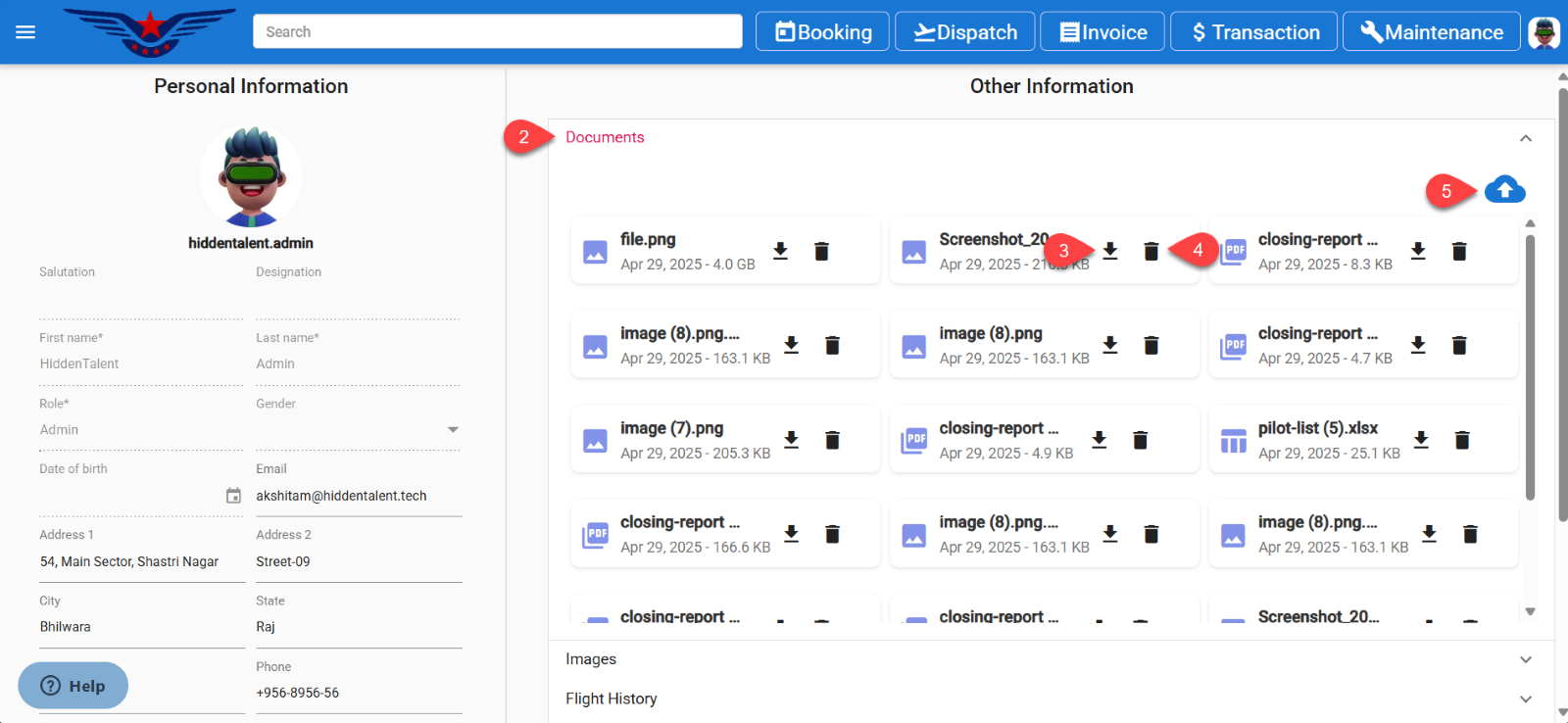Expand the Flight History section

1525,699
